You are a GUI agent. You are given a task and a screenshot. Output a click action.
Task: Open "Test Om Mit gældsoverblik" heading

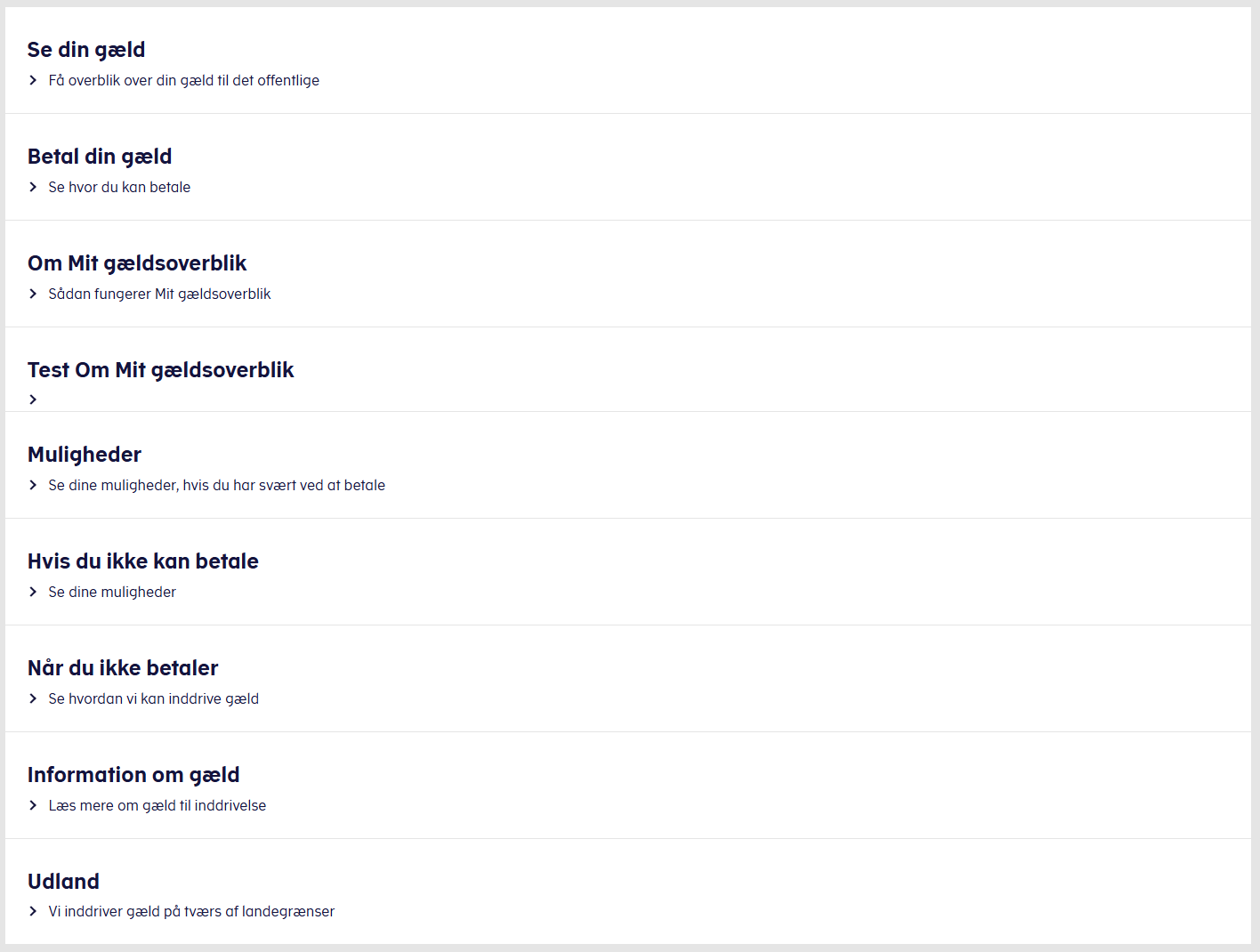click(x=160, y=370)
